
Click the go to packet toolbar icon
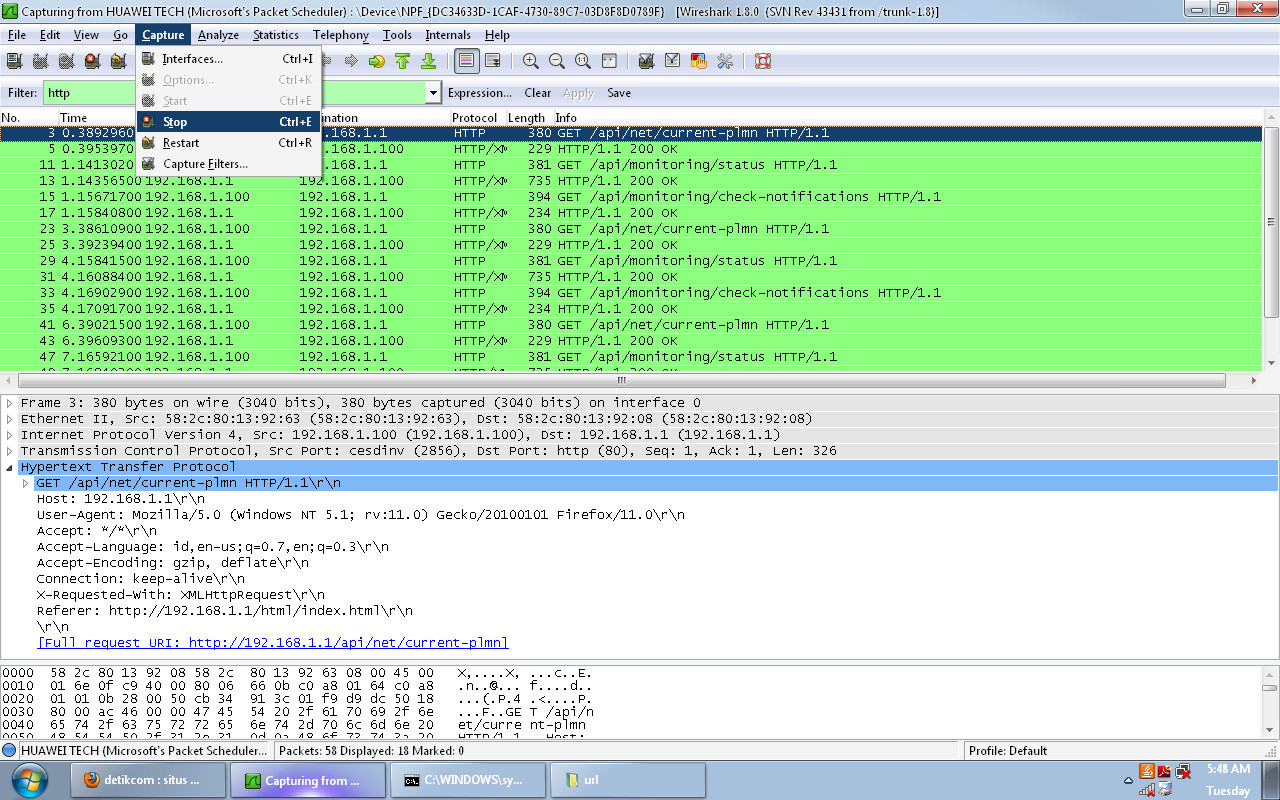click(377, 61)
